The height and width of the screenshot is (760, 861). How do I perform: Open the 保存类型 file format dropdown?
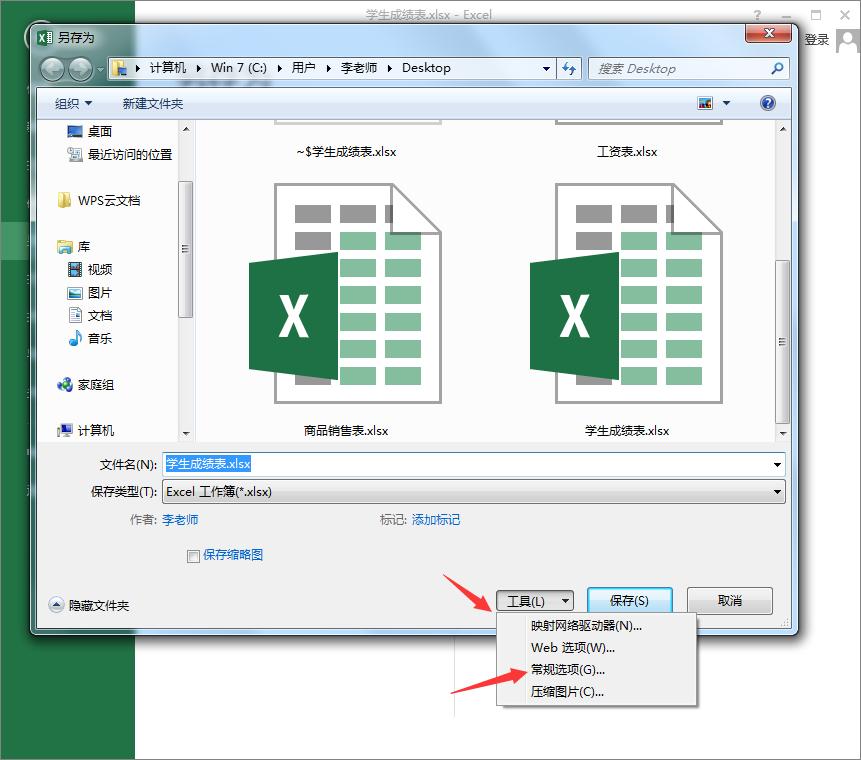(778, 492)
